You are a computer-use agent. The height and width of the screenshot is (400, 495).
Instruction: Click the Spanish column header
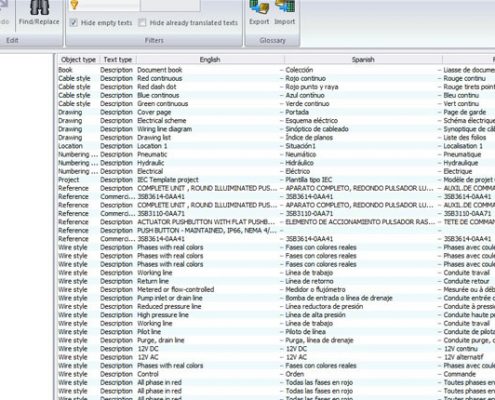tap(363, 60)
